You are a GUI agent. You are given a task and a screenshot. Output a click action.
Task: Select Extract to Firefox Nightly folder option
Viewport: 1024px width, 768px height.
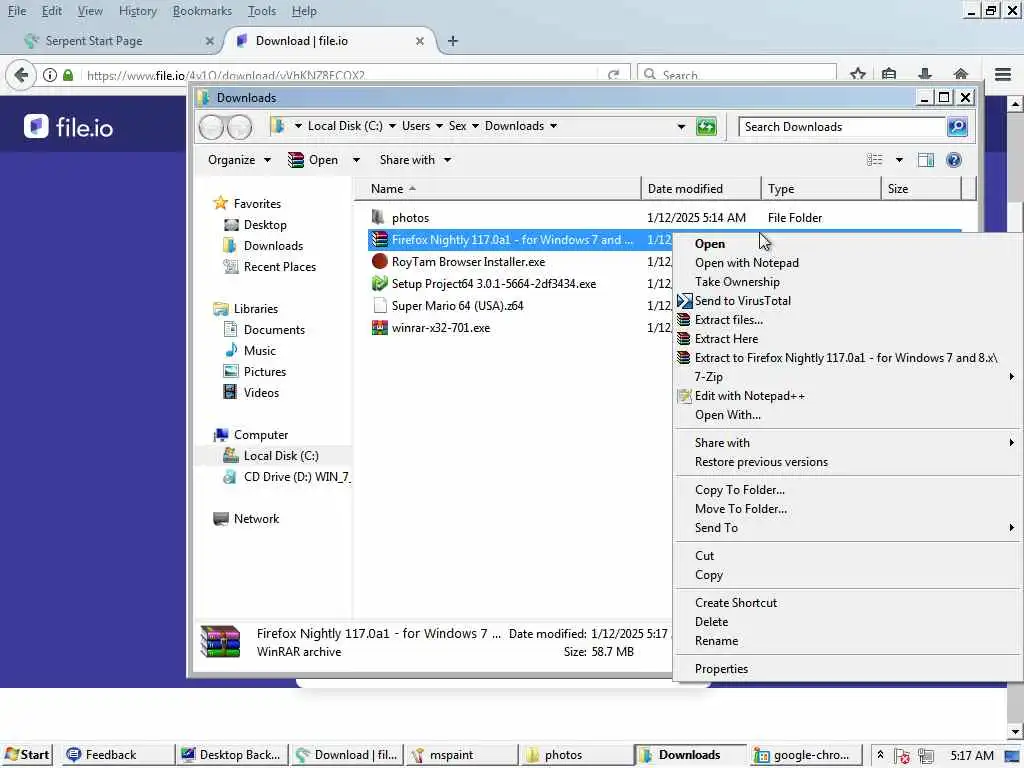tap(846, 358)
